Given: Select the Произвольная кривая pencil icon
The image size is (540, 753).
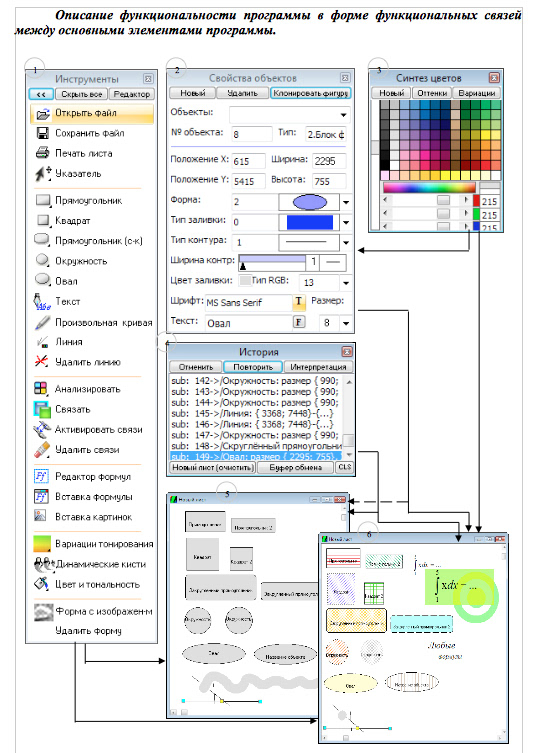Looking at the screenshot, I should 42,322.
